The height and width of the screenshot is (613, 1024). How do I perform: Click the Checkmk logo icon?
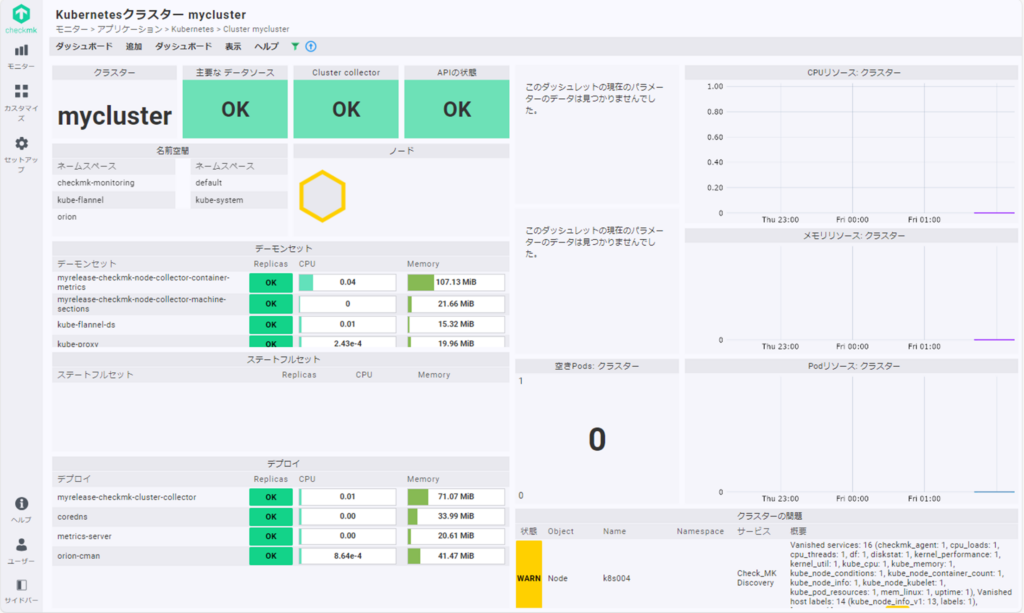click(21, 14)
